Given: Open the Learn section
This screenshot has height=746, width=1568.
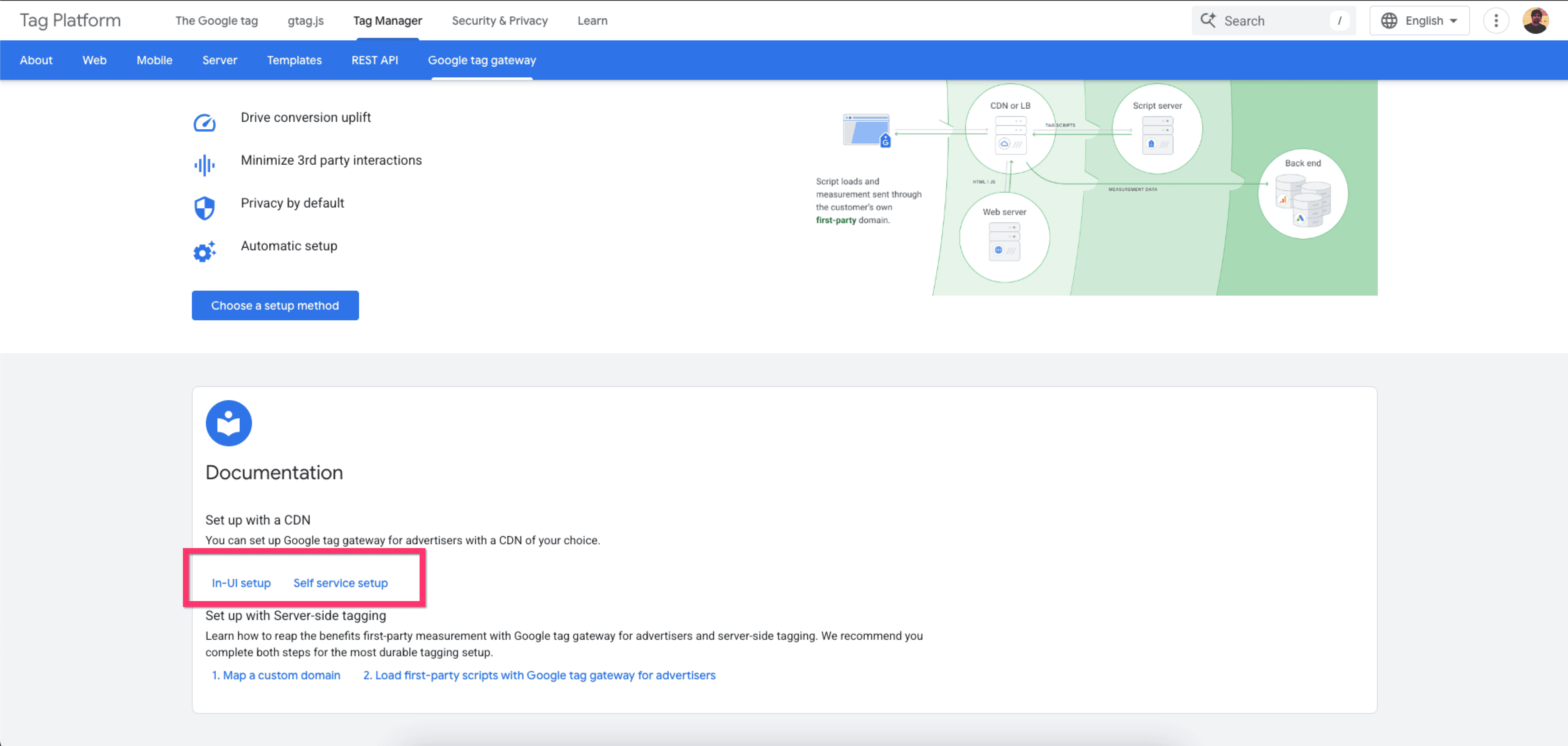Looking at the screenshot, I should click(x=592, y=21).
